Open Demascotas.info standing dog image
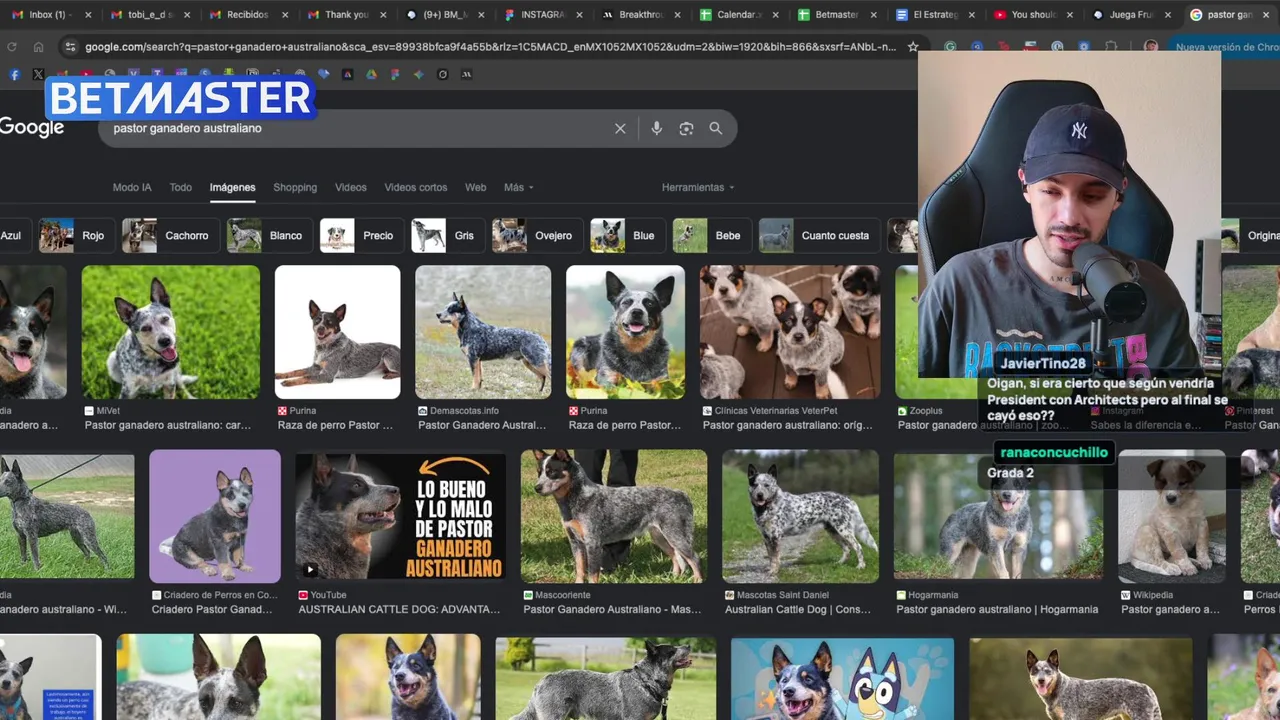This screenshot has height=720, width=1280. click(483, 332)
